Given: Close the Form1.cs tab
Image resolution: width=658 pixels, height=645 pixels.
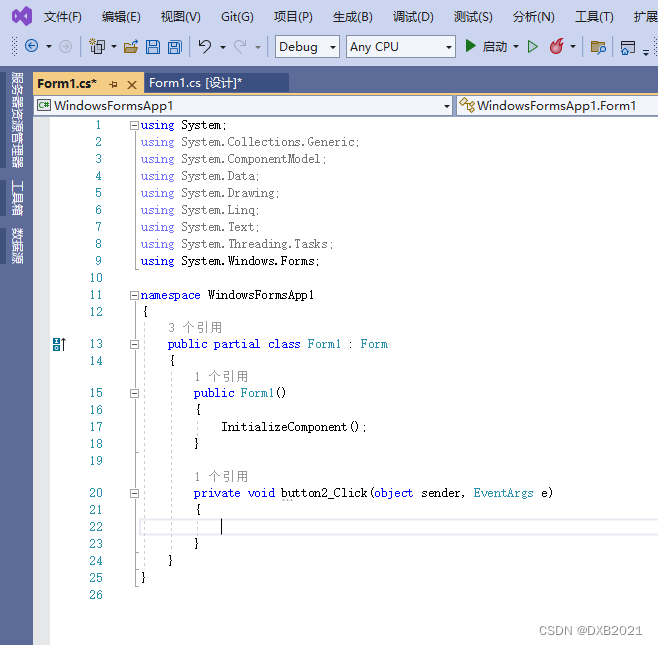Looking at the screenshot, I should (132, 85).
